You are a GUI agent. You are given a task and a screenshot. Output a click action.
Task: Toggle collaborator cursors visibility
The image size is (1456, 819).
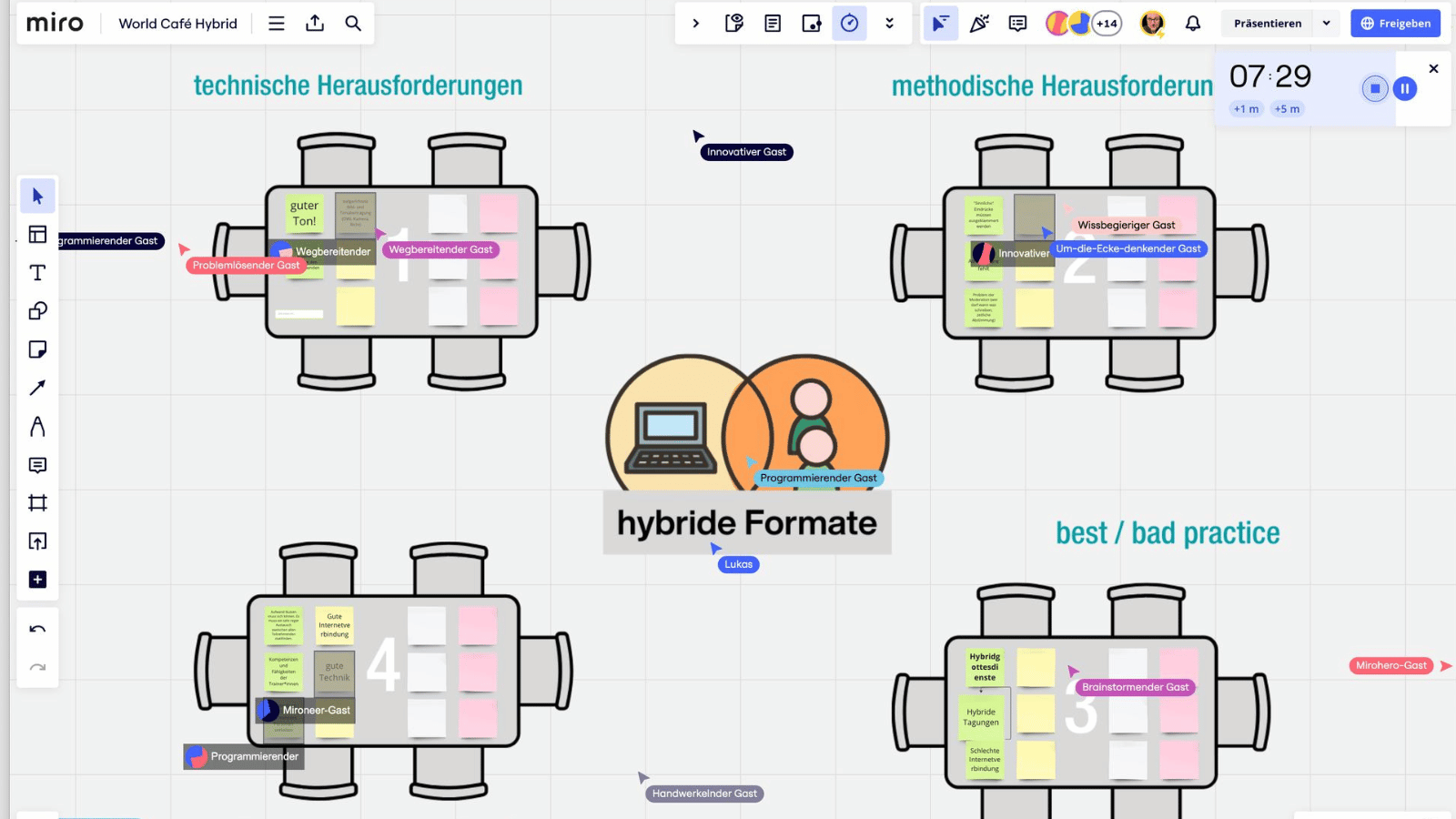coord(940,24)
